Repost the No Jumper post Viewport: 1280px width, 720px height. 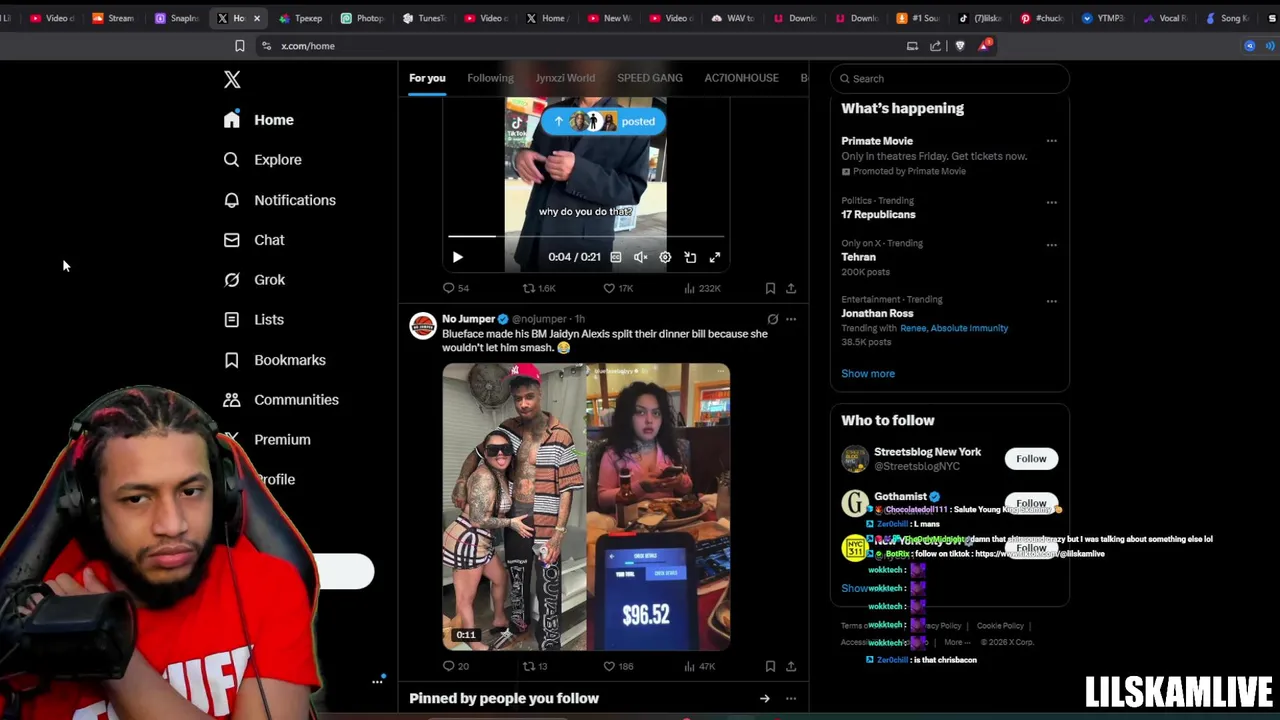(535, 666)
